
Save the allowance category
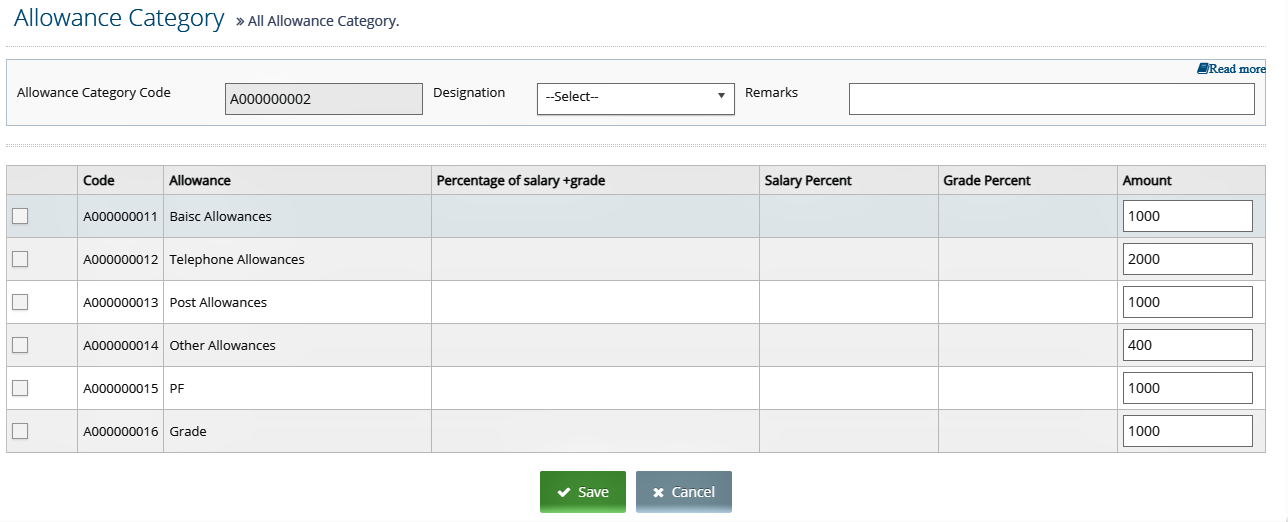tap(583, 492)
